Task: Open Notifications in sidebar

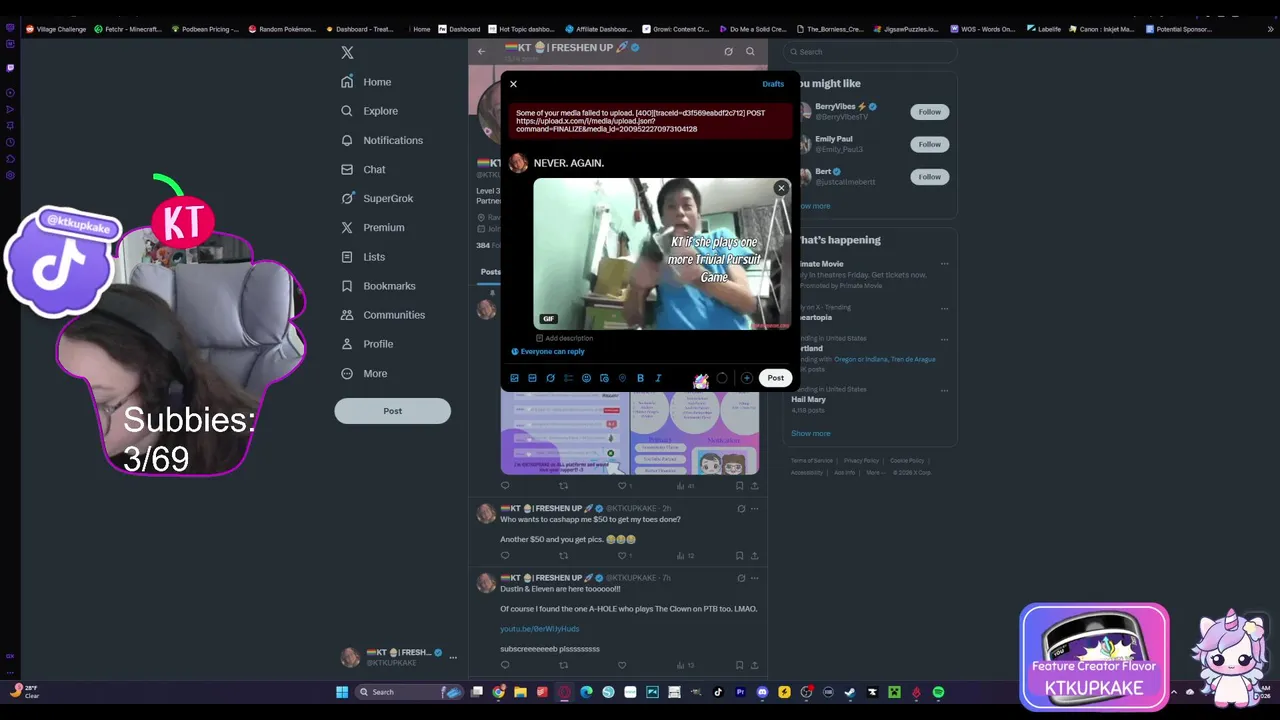Action: tap(382, 140)
